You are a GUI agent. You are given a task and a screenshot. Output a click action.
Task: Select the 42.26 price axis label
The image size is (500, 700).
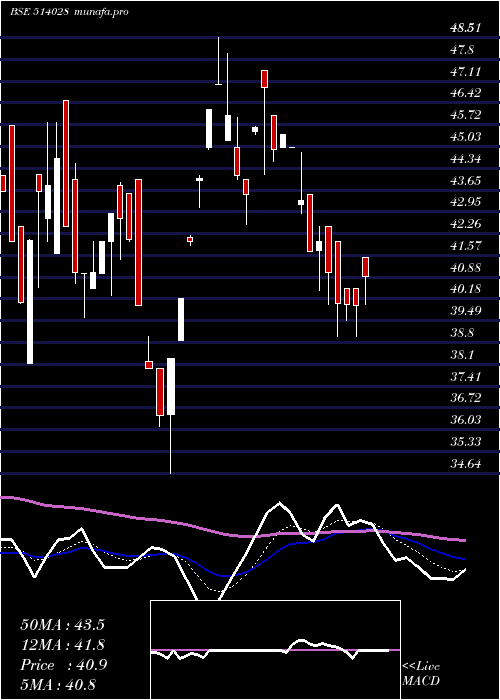[x=466, y=223]
